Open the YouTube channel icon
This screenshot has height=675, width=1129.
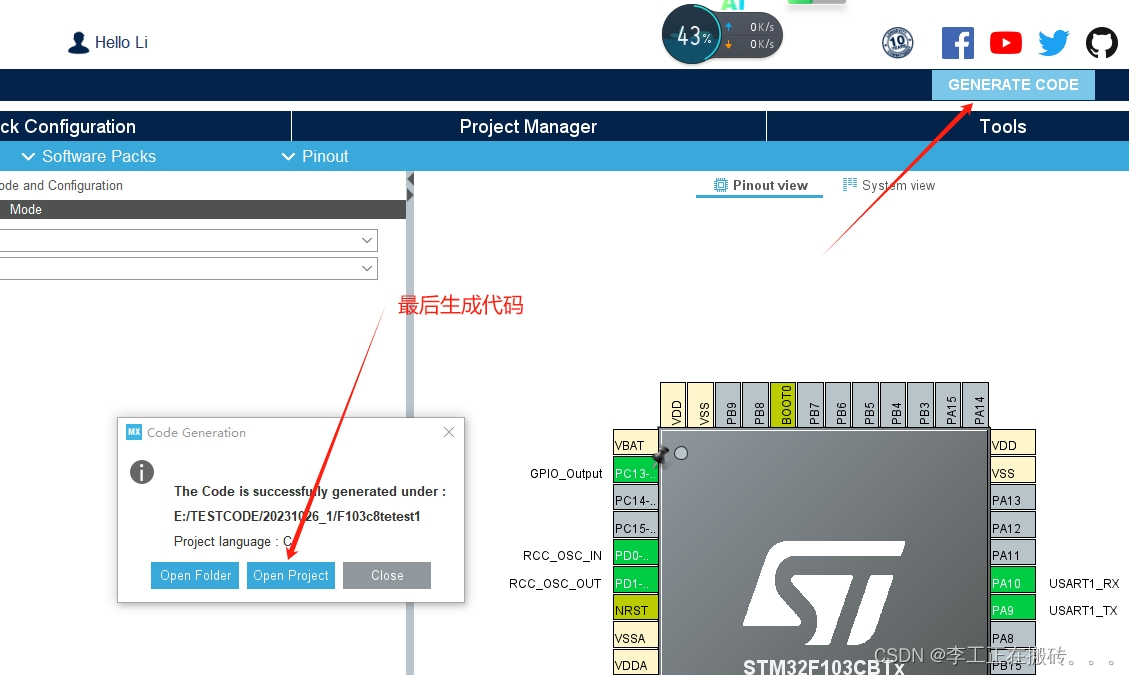[x=1005, y=42]
